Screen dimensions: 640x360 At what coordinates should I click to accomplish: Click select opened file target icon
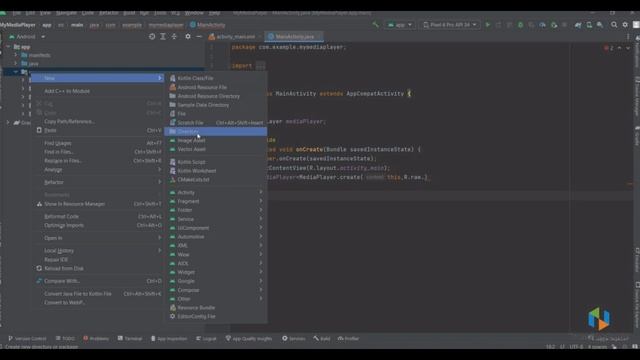coord(152,37)
